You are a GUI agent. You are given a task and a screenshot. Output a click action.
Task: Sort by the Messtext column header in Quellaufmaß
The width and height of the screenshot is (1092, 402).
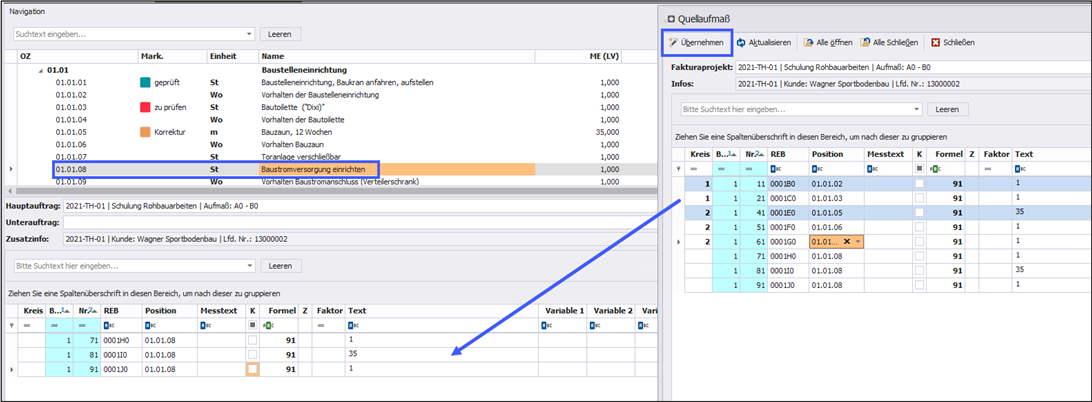click(886, 154)
